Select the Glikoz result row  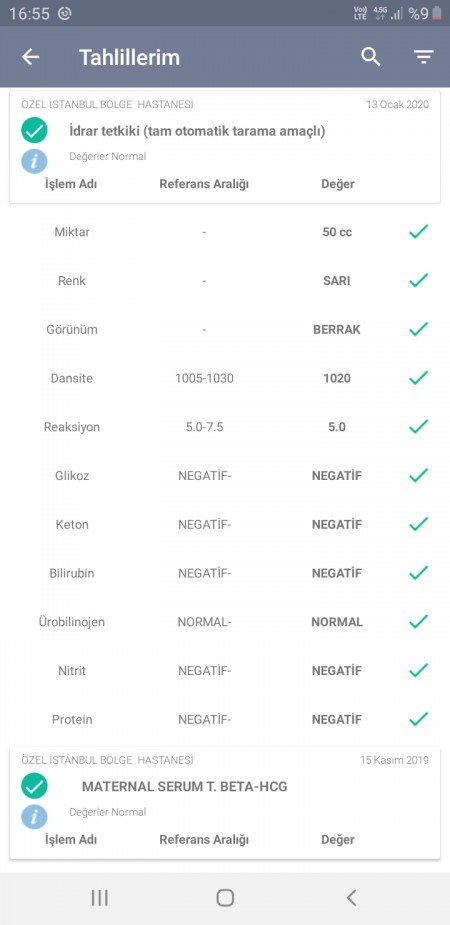click(225, 475)
